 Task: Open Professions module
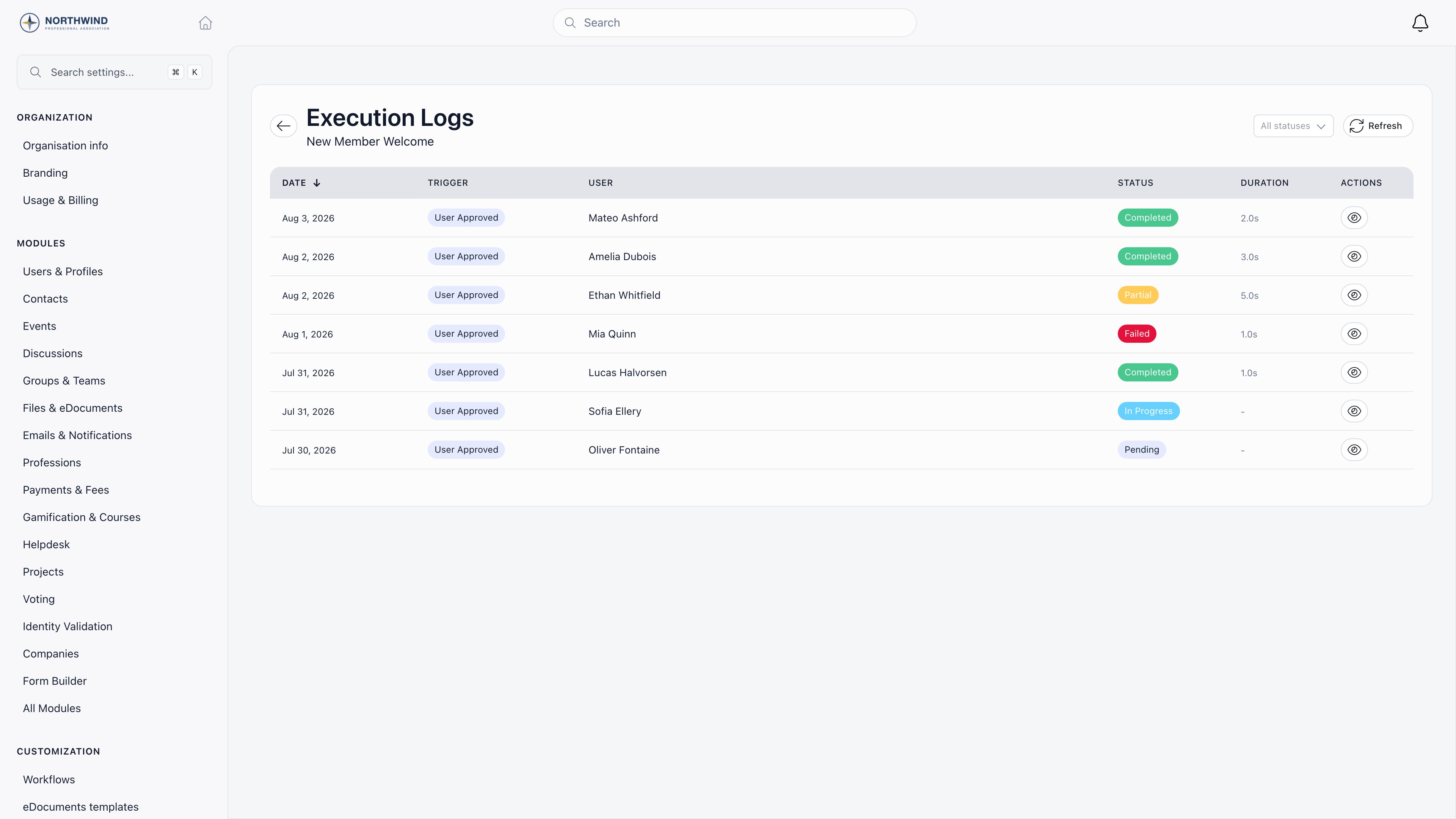click(52, 462)
